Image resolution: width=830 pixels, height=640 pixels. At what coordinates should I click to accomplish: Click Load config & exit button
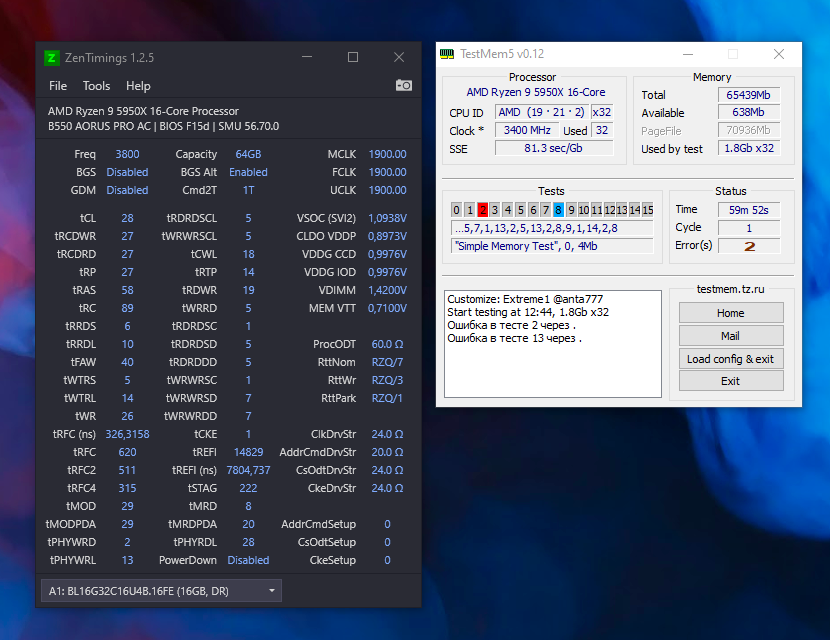point(730,359)
